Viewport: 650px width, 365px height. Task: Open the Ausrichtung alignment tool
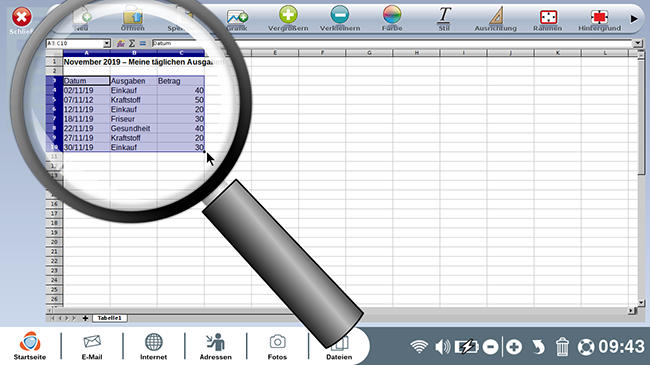click(x=496, y=15)
